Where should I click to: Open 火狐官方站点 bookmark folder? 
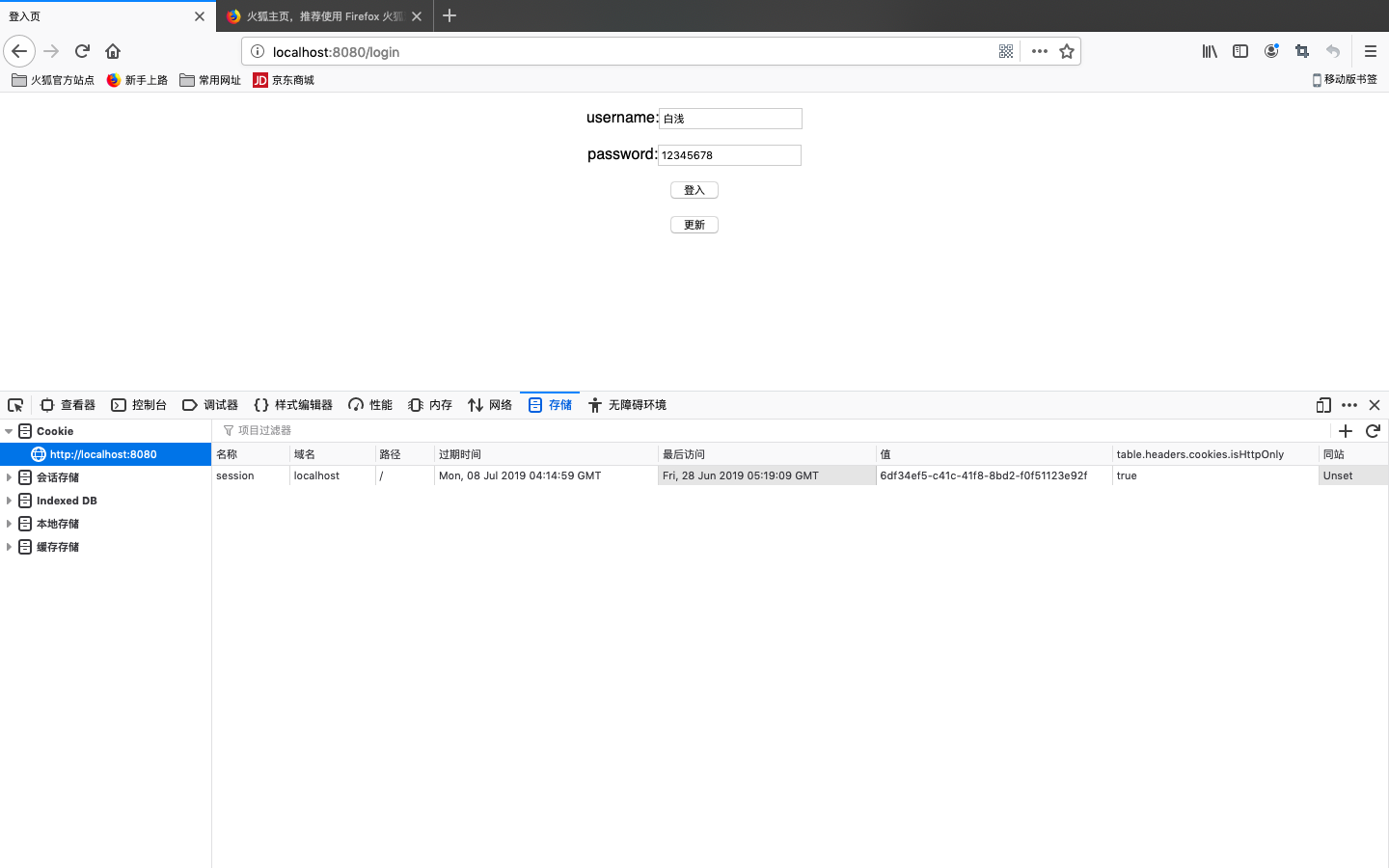[53, 80]
